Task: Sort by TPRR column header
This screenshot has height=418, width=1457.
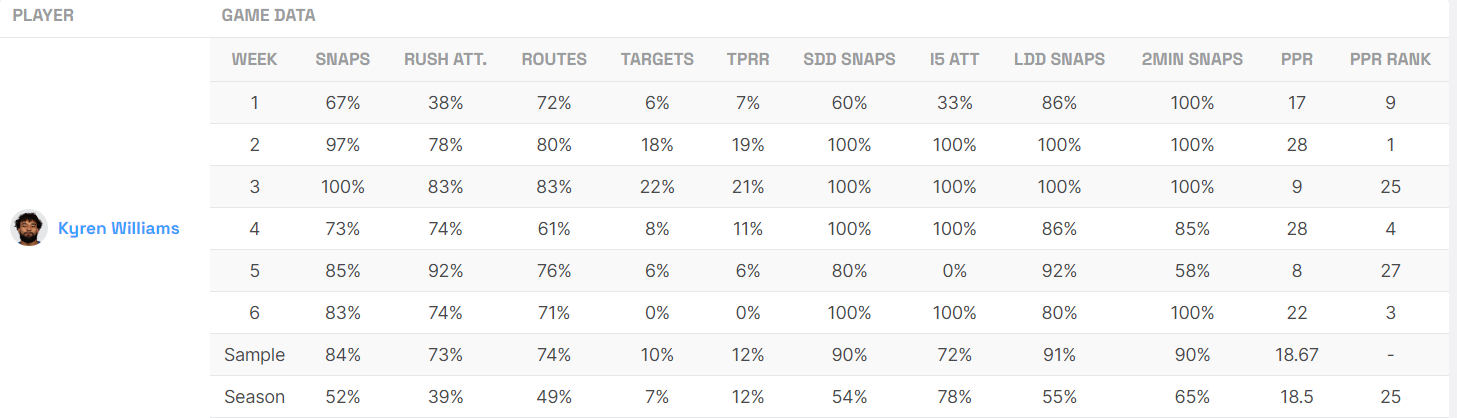Action: pos(748,59)
